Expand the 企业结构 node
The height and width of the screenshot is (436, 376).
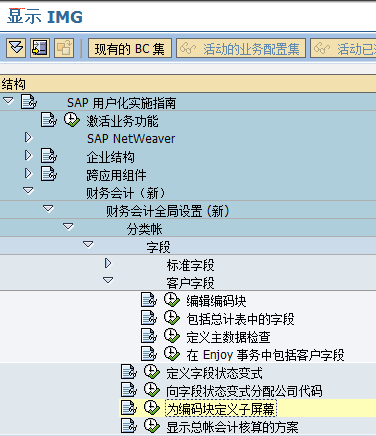pos(29,155)
